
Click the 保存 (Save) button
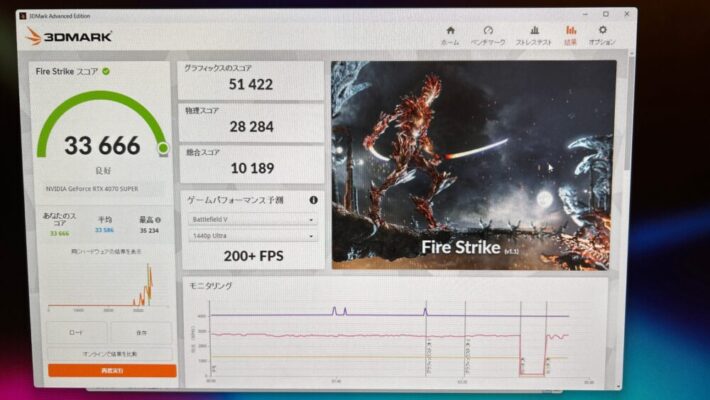click(x=141, y=333)
